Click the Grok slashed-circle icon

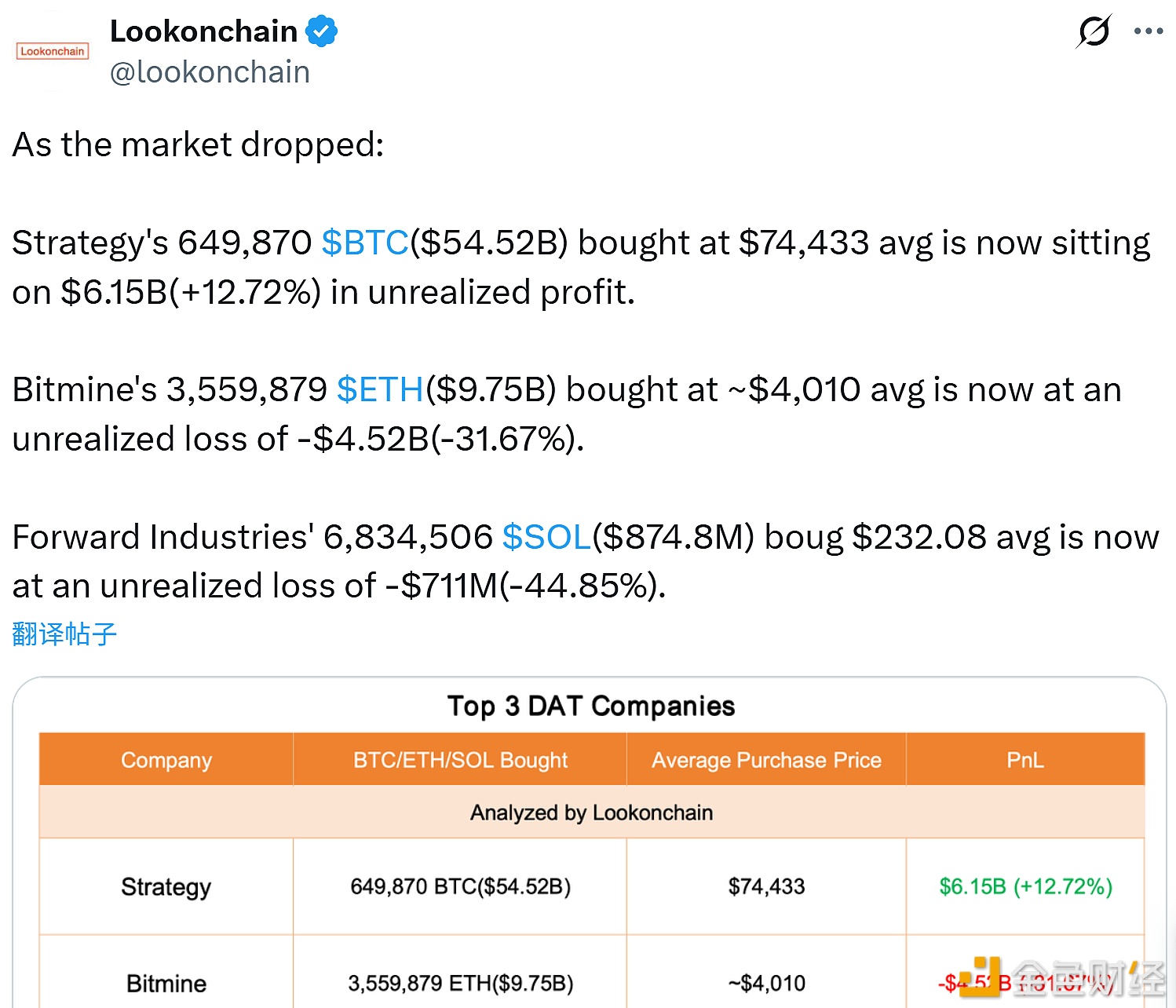1094,31
